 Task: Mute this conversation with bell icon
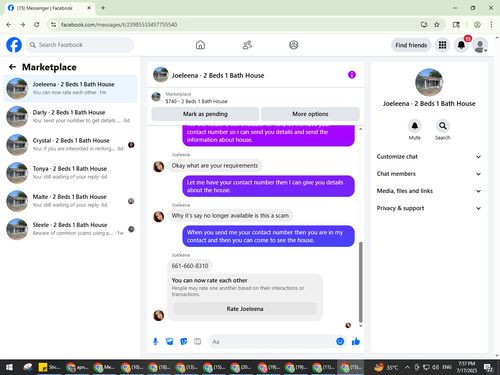tap(415, 126)
